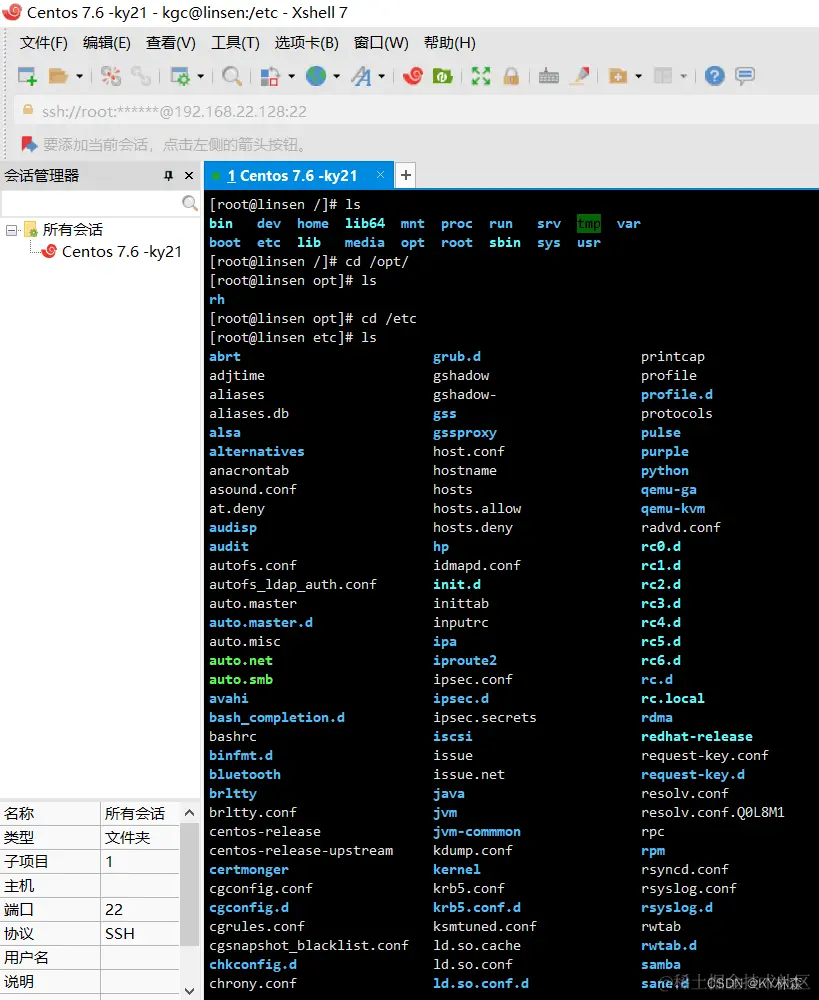Click the Xshell snail title bar icon
The height and width of the screenshot is (1000, 819).
click(11, 11)
